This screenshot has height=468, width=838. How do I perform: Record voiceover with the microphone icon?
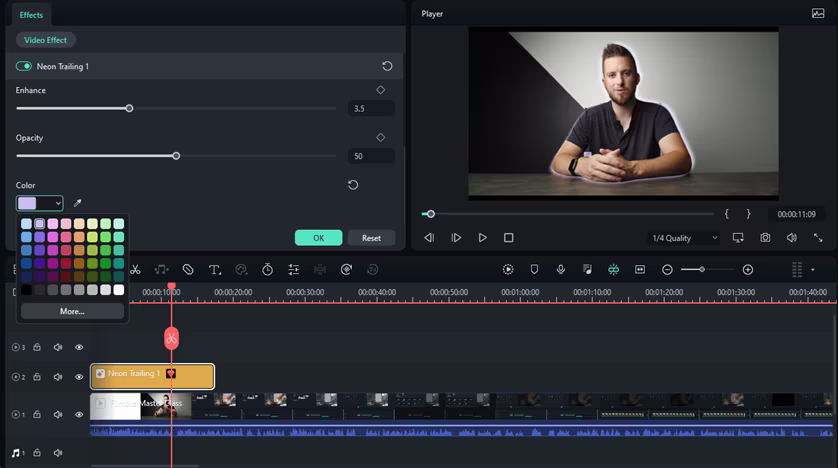click(561, 270)
